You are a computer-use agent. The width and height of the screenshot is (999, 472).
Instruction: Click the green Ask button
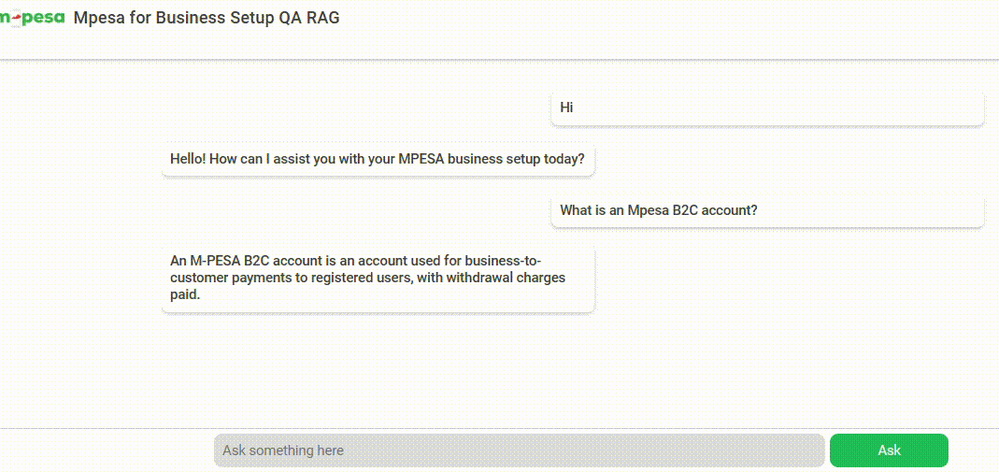tap(889, 450)
